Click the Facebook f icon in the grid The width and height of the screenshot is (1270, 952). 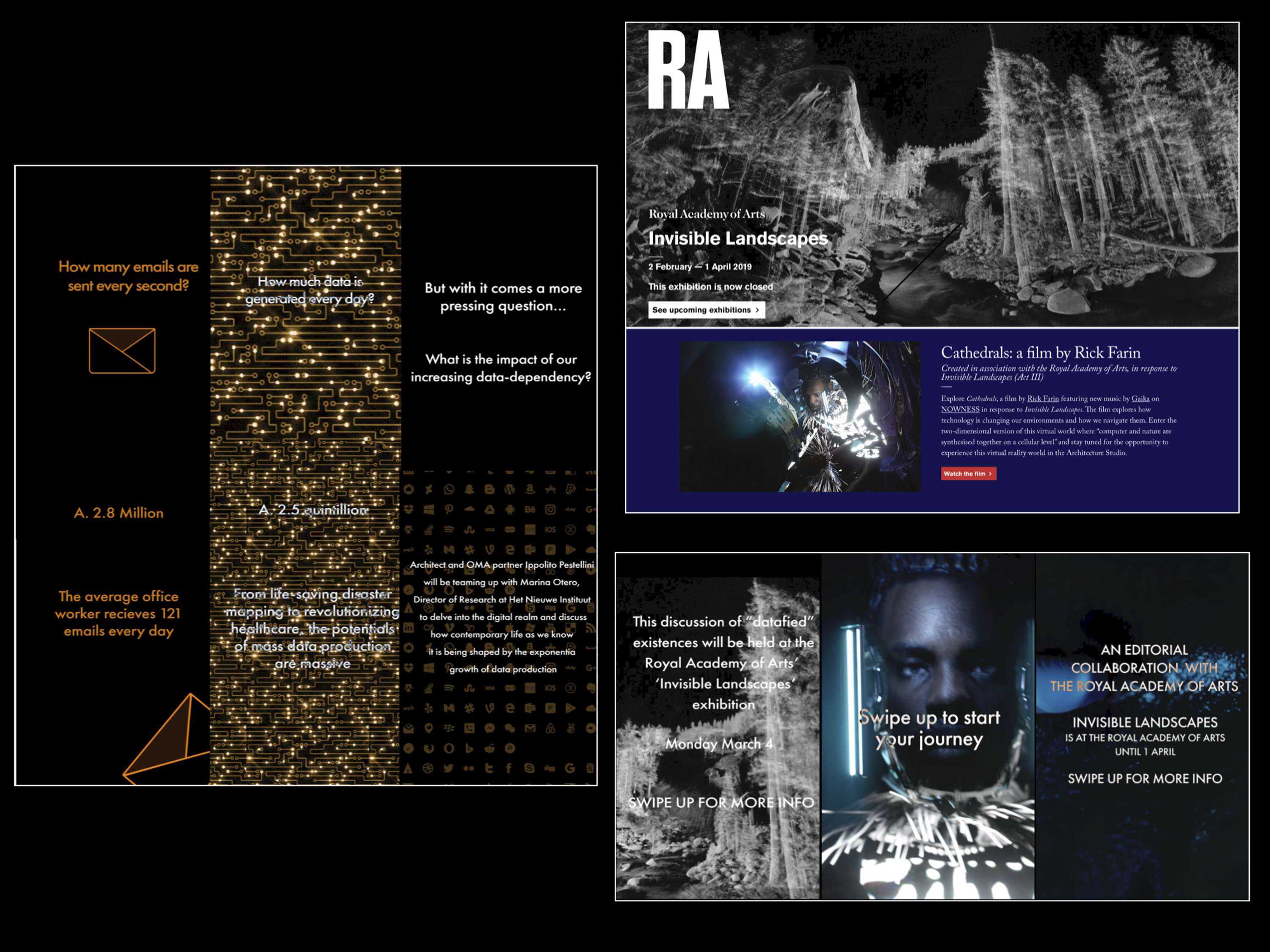tap(509, 768)
